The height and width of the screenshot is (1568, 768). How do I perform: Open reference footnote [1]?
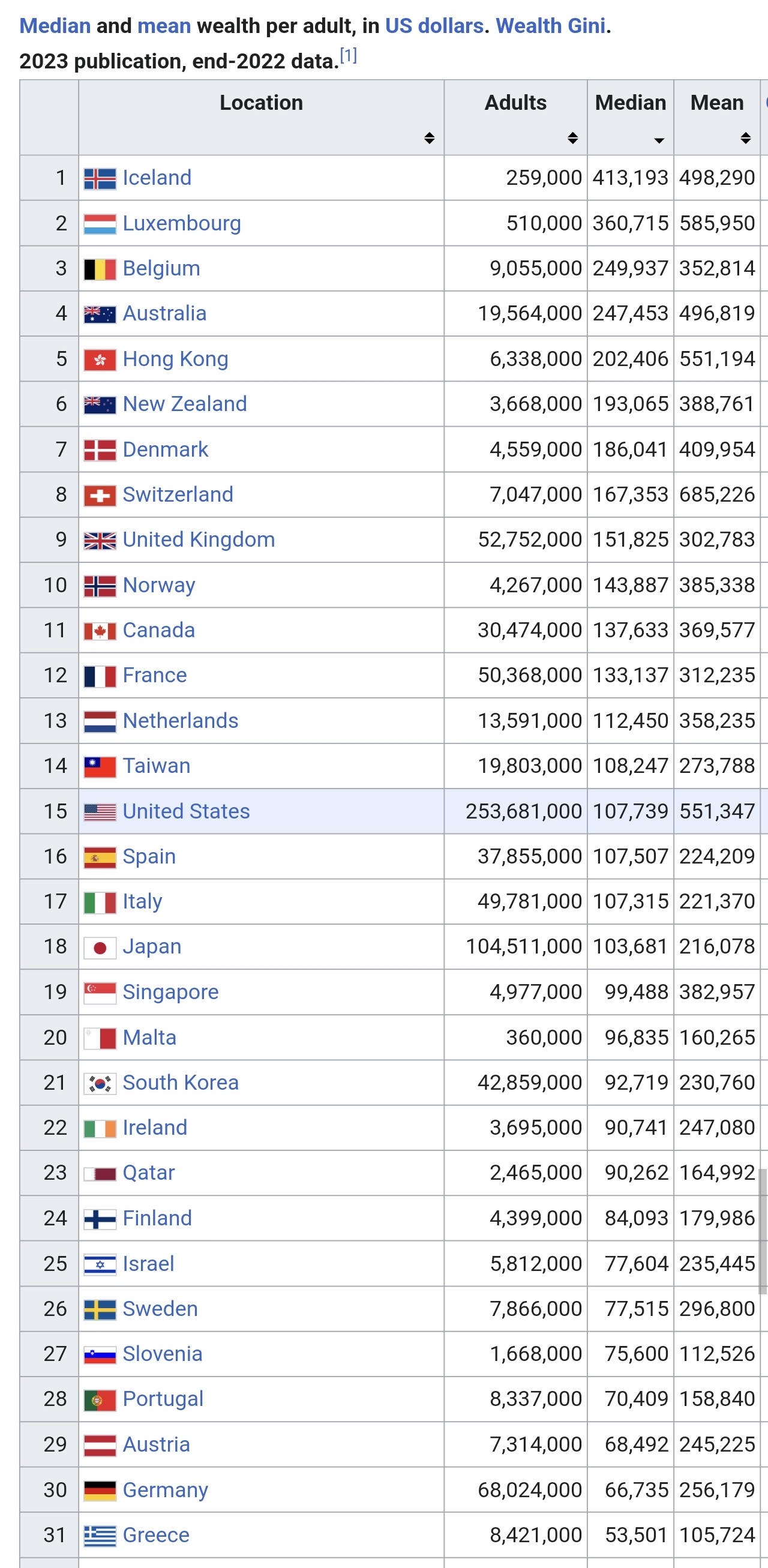(348, 56)
